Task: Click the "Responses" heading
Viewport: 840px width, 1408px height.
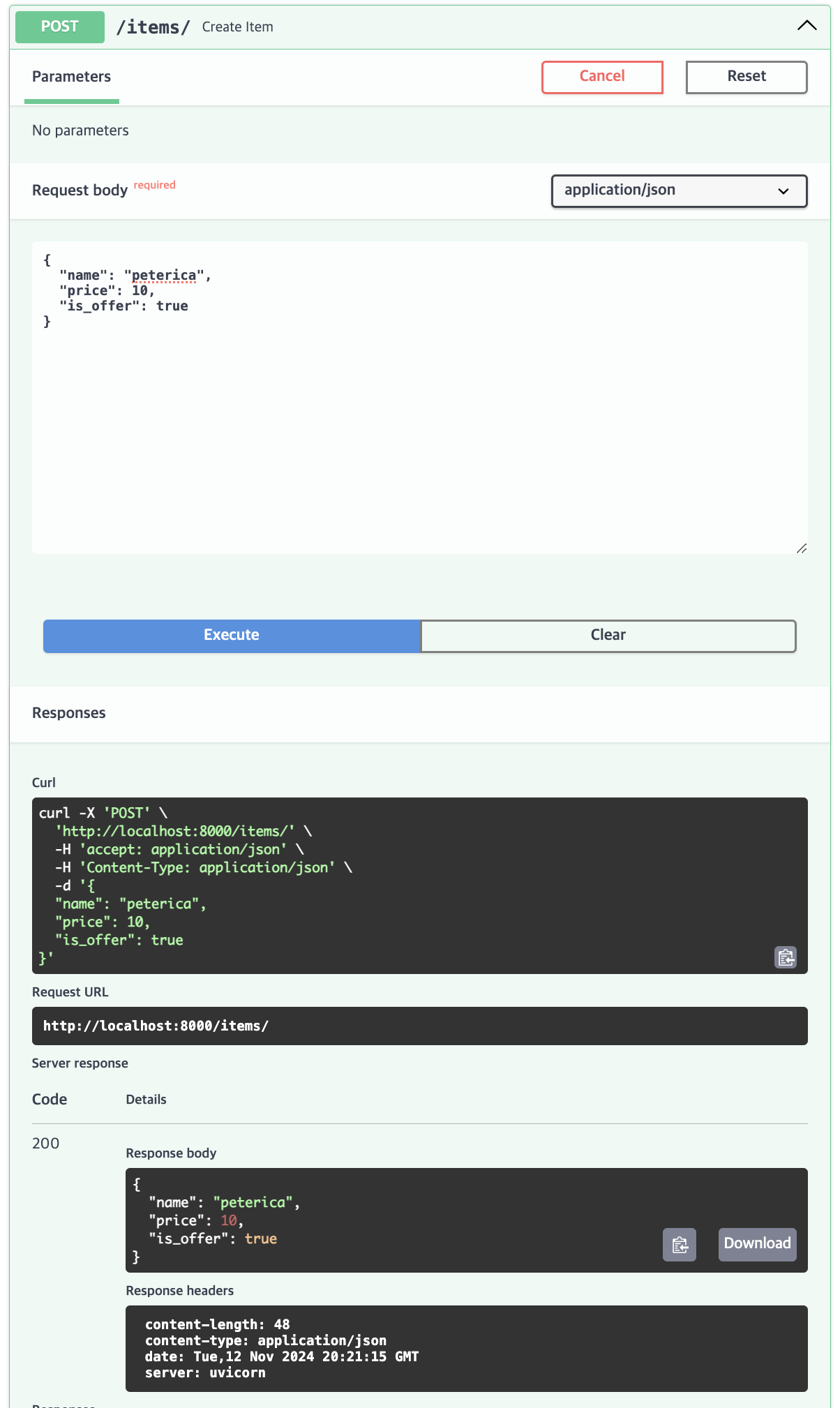Action: coord(69,713)
